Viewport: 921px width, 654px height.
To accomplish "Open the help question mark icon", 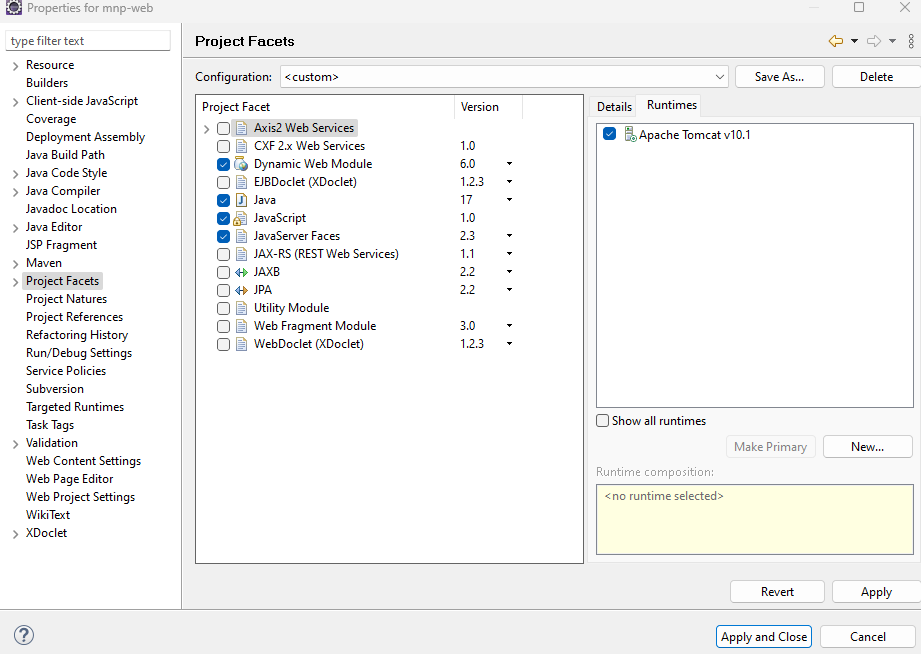I will [x=23, y=635].
